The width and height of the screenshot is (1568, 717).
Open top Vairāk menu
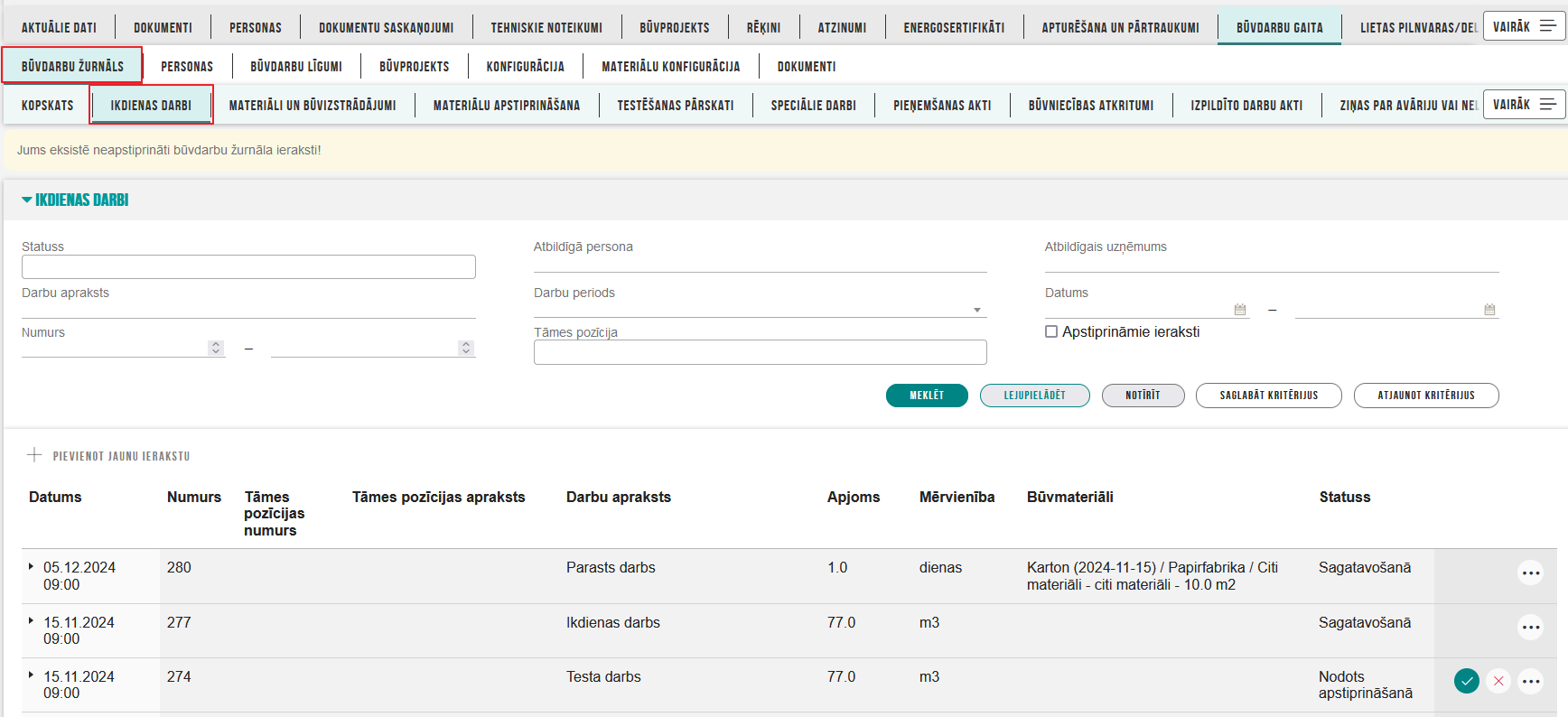point(1524,26)
